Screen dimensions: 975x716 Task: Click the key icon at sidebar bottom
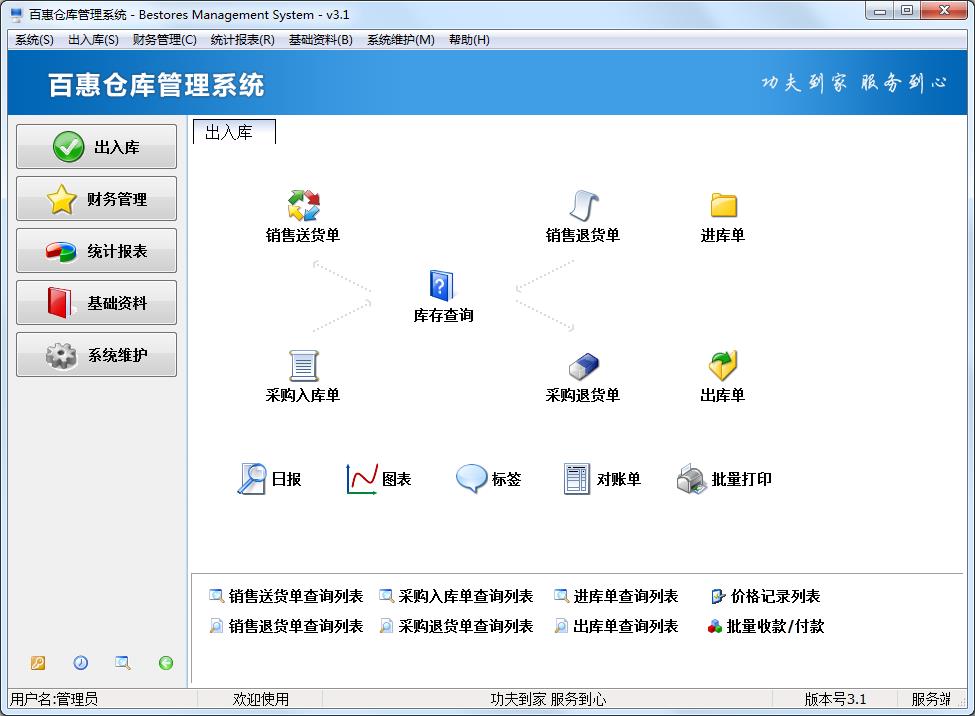(38, 663)
